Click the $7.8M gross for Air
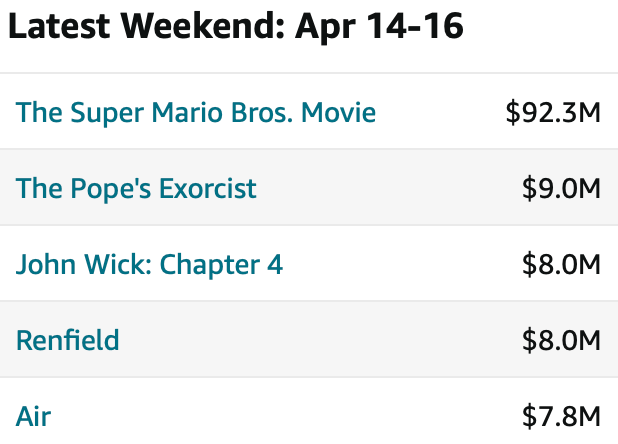618x444 pixels. [561, 415]
